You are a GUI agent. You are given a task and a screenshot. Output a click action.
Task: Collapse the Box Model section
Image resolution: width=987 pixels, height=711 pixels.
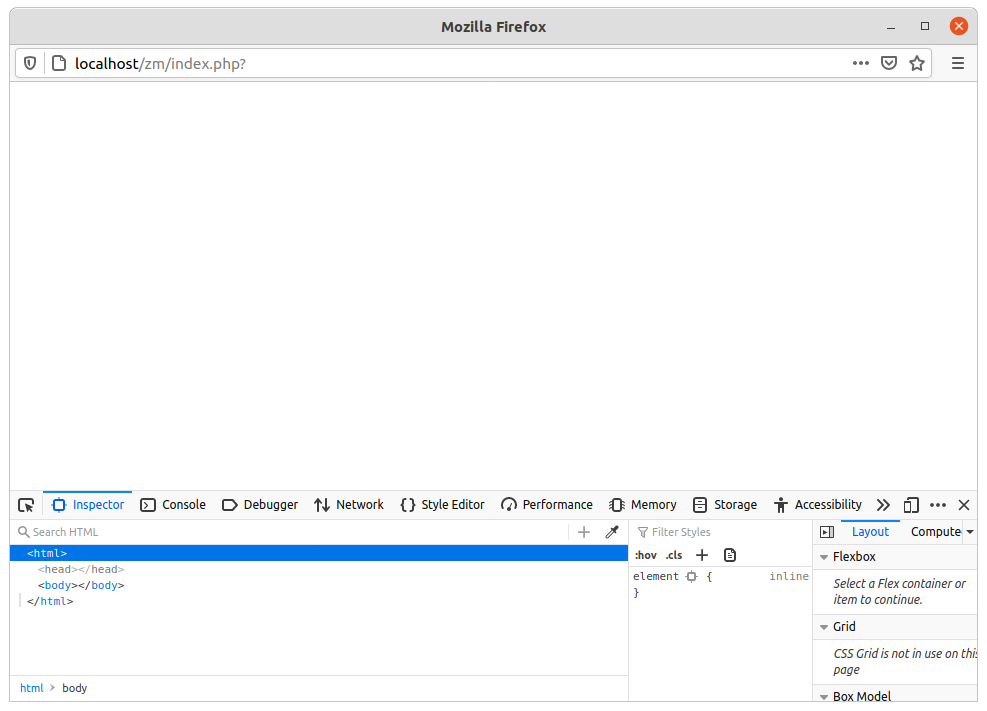pyautogui.click(x=823, y=697)
